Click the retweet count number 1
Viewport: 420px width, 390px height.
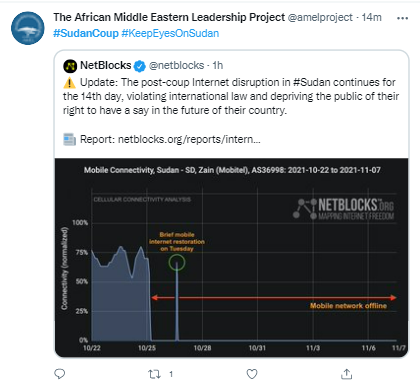point(171,374)
